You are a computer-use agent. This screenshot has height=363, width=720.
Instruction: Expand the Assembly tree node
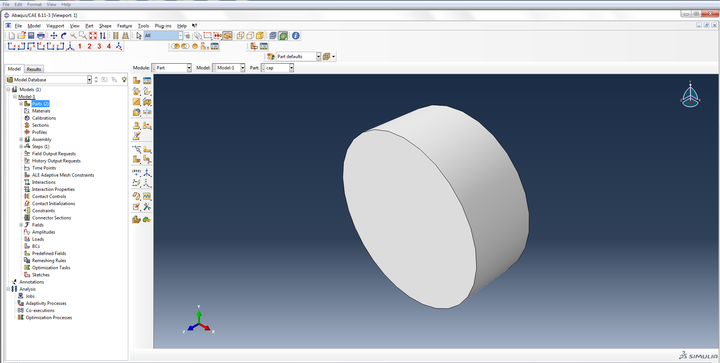(21, 139)
